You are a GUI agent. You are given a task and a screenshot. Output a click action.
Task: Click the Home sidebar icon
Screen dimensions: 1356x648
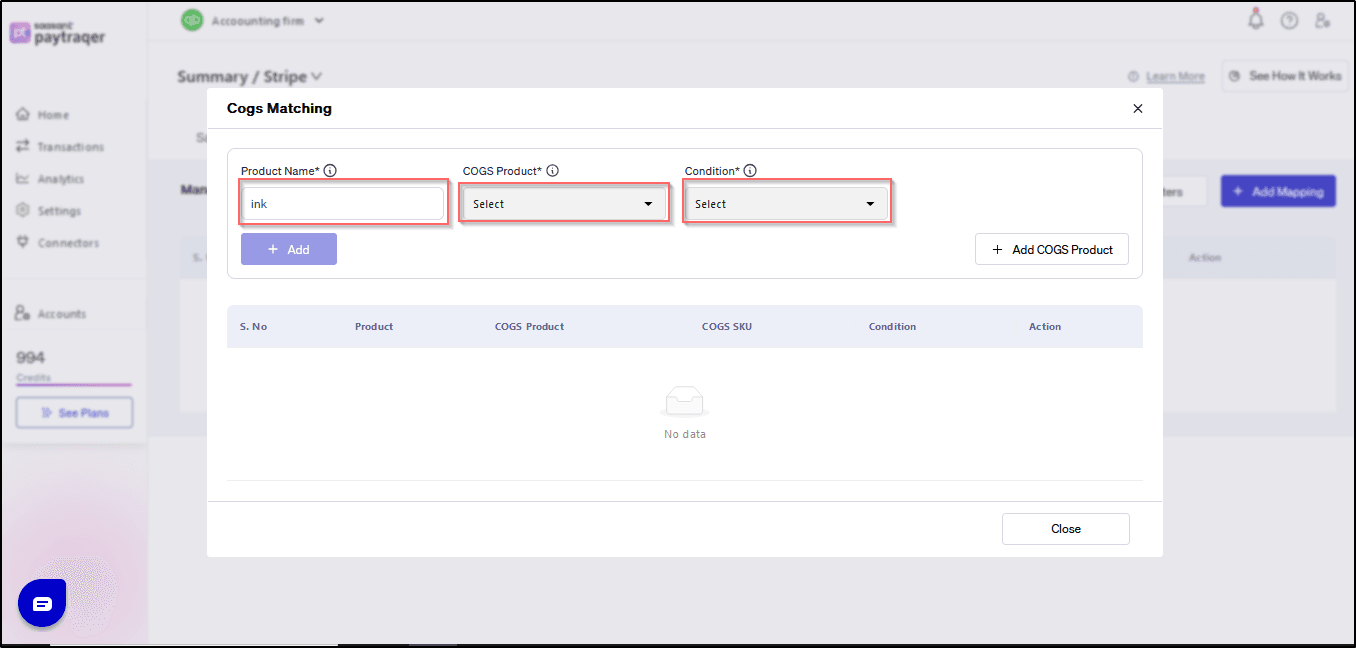[x=23, y=115]
